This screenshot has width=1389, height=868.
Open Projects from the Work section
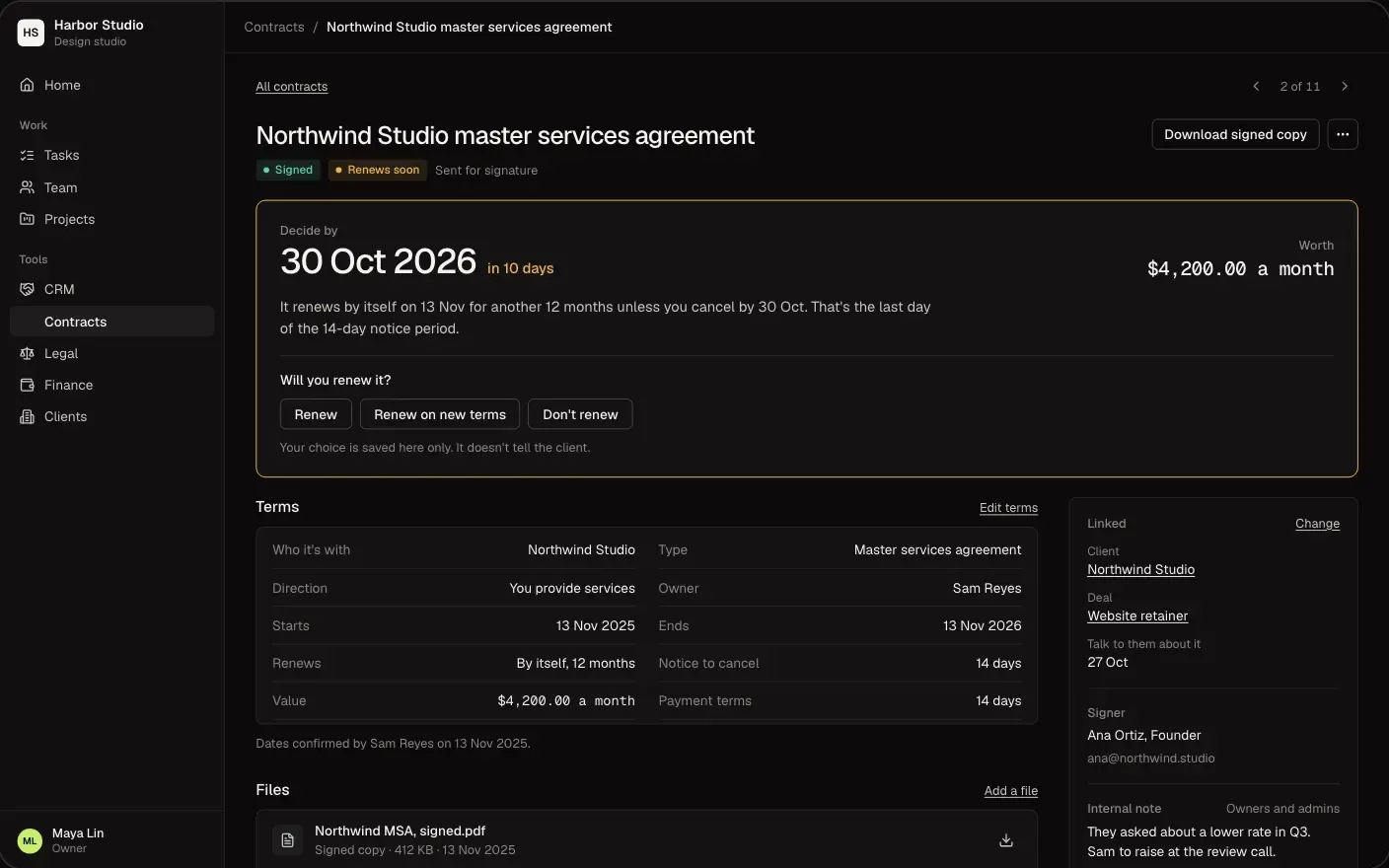coord(111,219)
